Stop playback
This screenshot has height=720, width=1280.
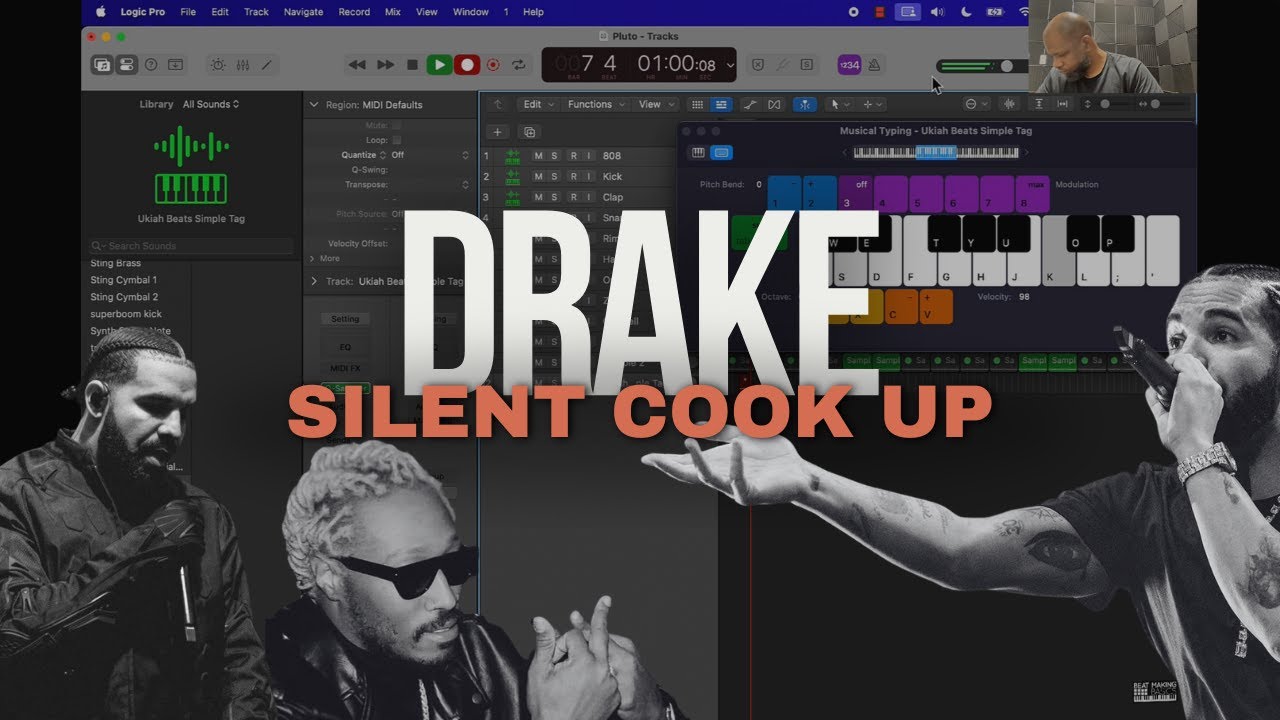coord(412,65)
